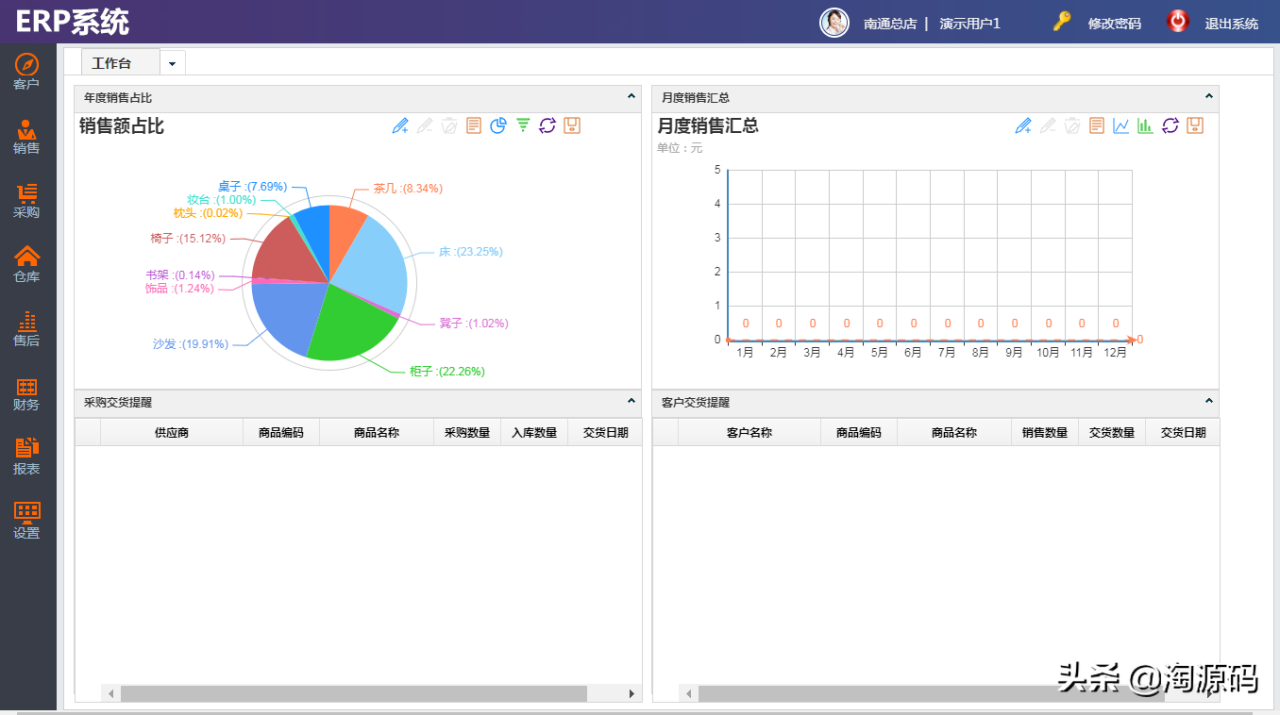
Task: Switch 月度销售汇总 chart to line type
Action: (1121, 125)
